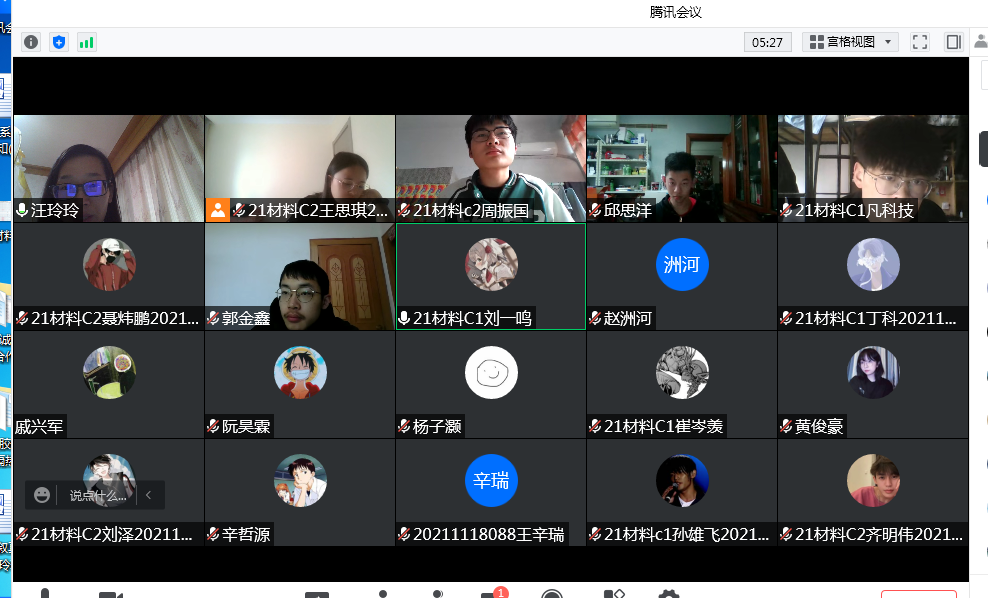Toggle the camera in bottom toolbar
The height and width of the screenshot is (598, 988).
click(110, 594)
